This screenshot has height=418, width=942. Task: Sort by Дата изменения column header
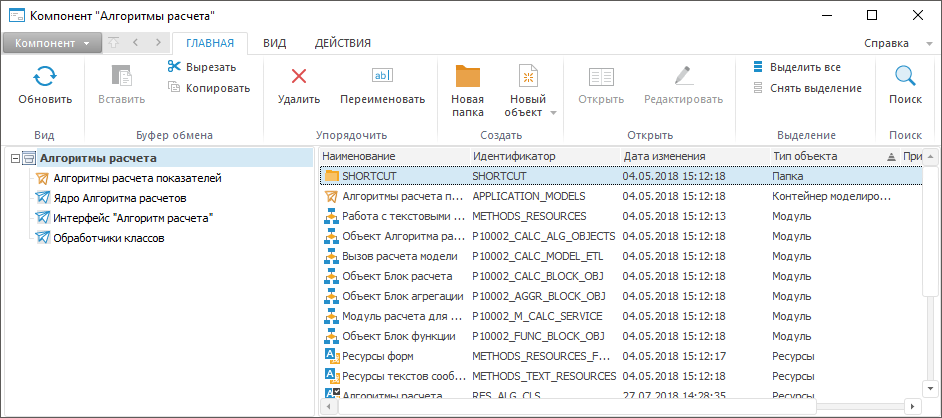(665, 156)
